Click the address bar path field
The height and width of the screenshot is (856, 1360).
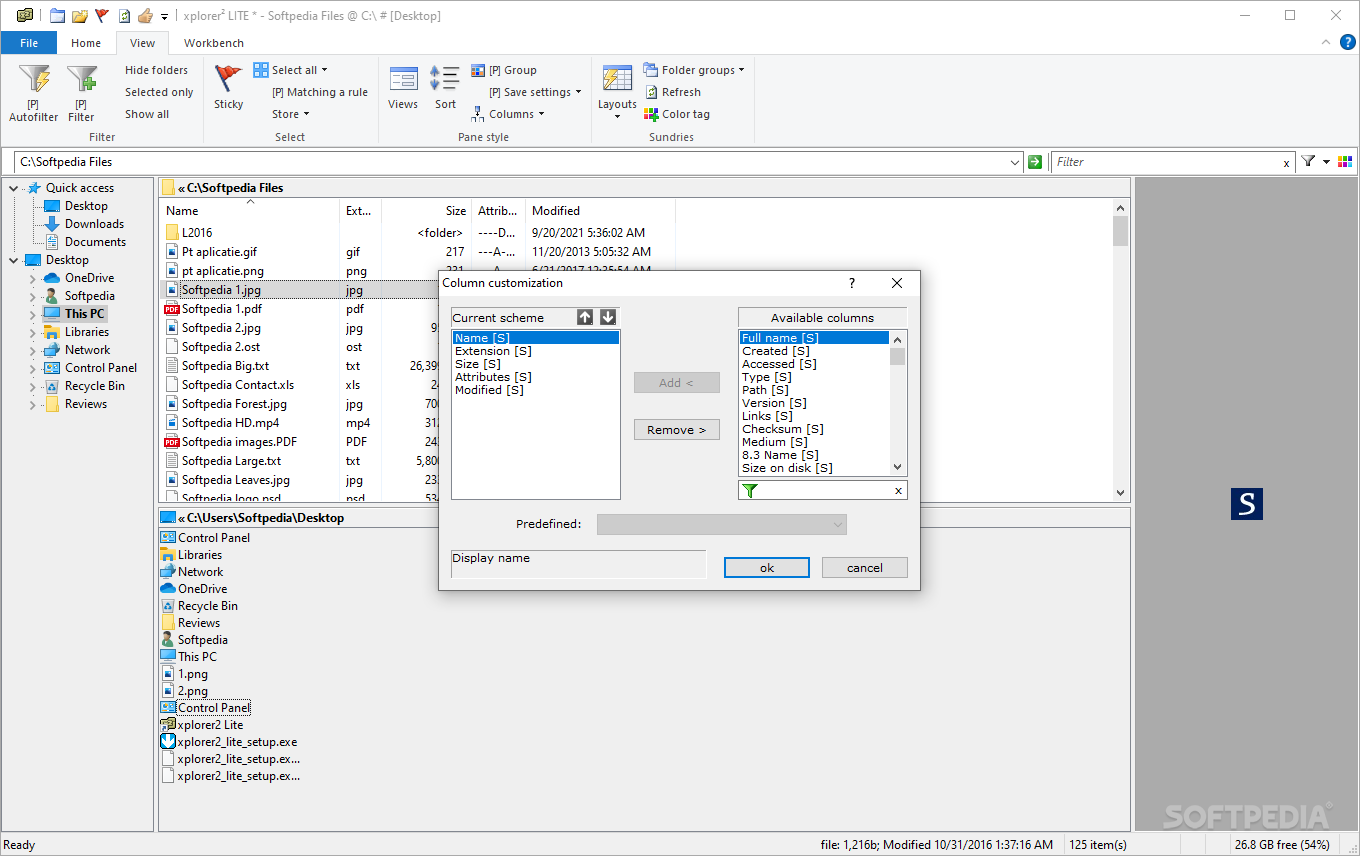[510, 162]
